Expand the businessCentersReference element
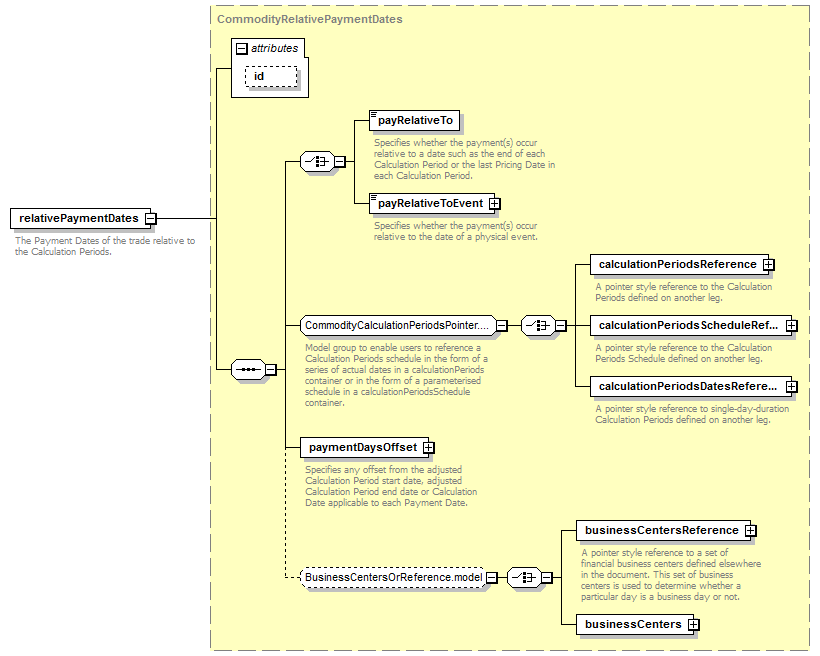The height and width of the screenshot is (656, 820). coord(750,530)
